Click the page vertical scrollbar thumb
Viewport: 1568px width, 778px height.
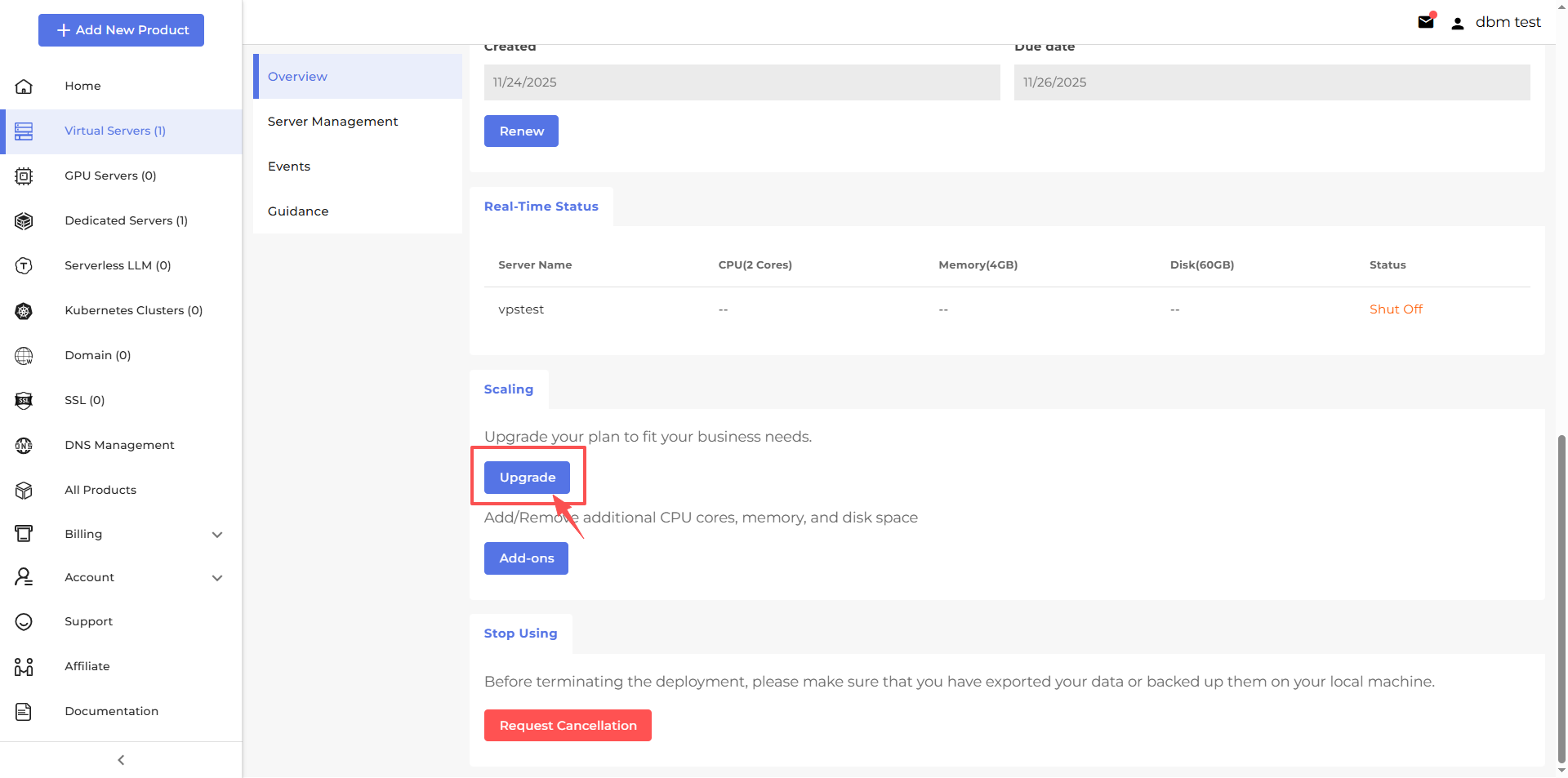(1562, 599)
